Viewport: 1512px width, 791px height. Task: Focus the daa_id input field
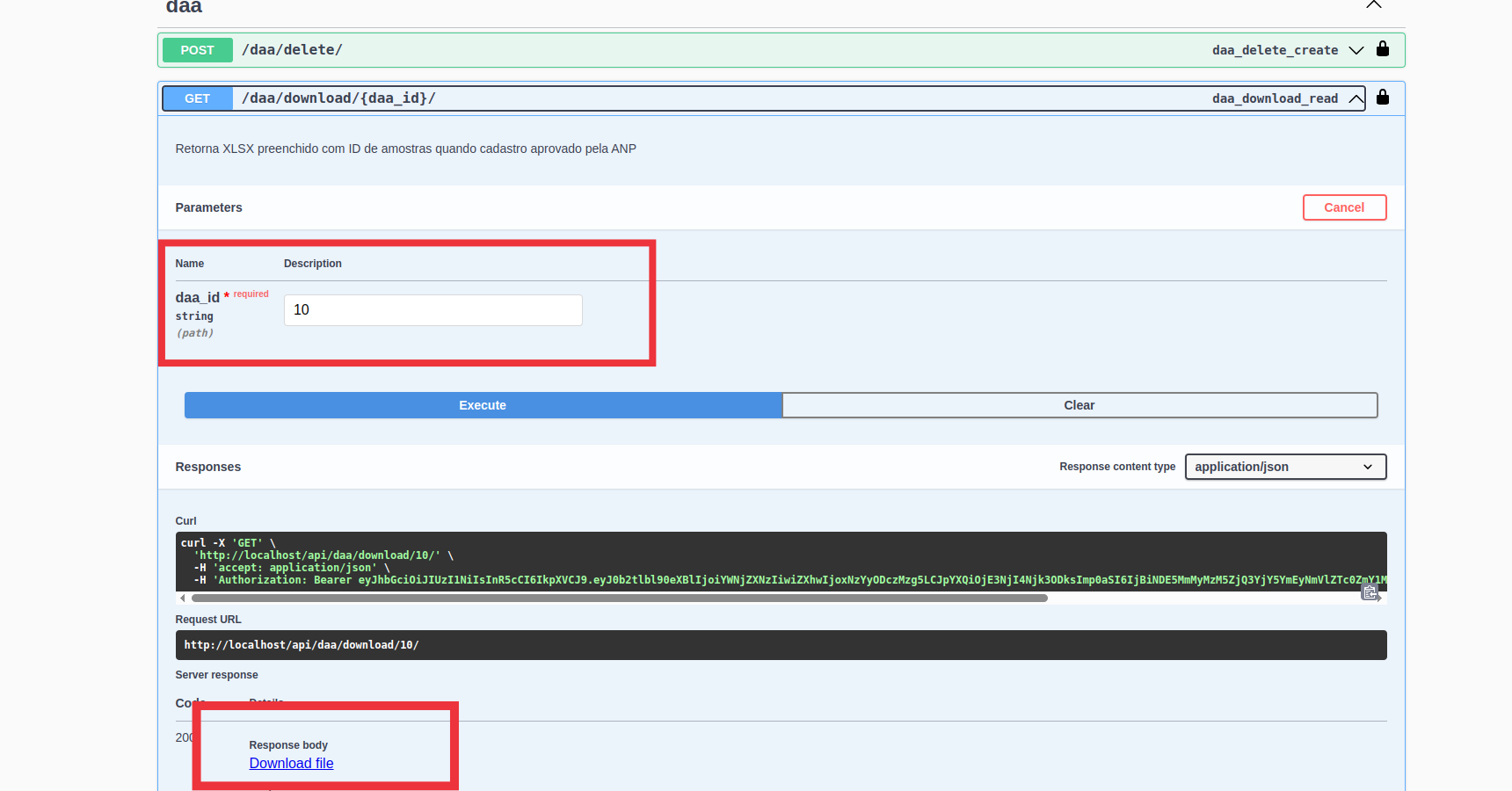point(433,310)
